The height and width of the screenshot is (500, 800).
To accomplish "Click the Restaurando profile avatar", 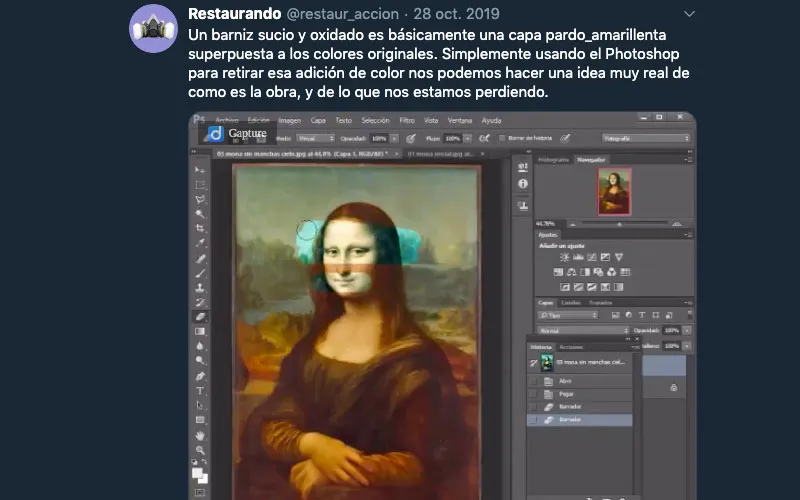I will 154,29.
